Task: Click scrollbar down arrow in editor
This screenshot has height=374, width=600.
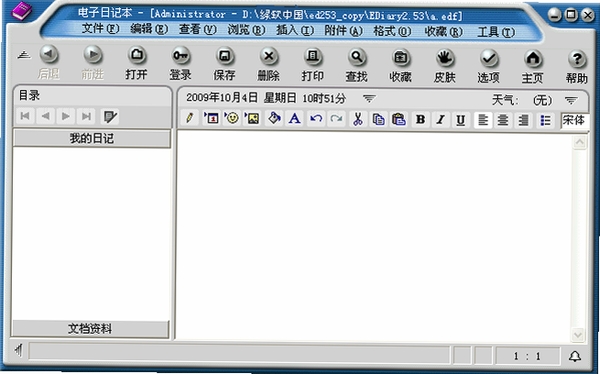Action: coord(578,335)
